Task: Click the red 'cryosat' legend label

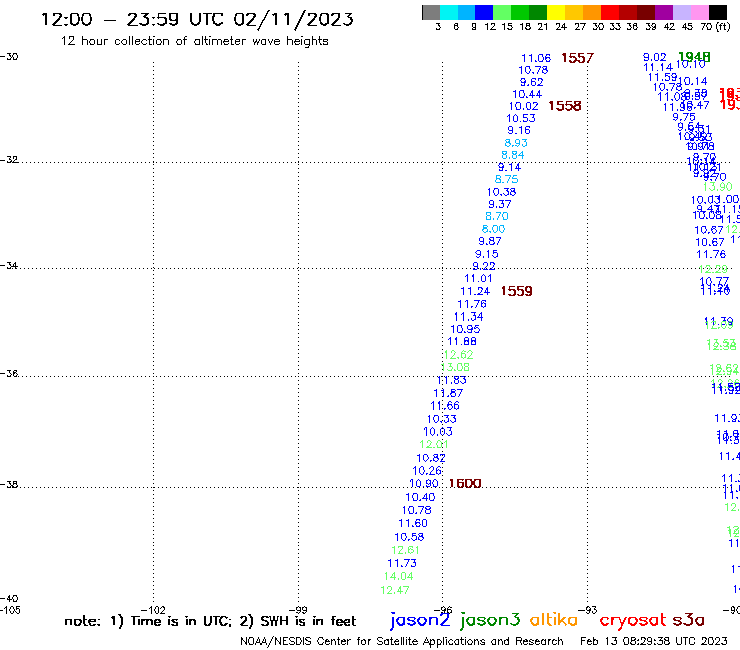Action: [633, 621]
